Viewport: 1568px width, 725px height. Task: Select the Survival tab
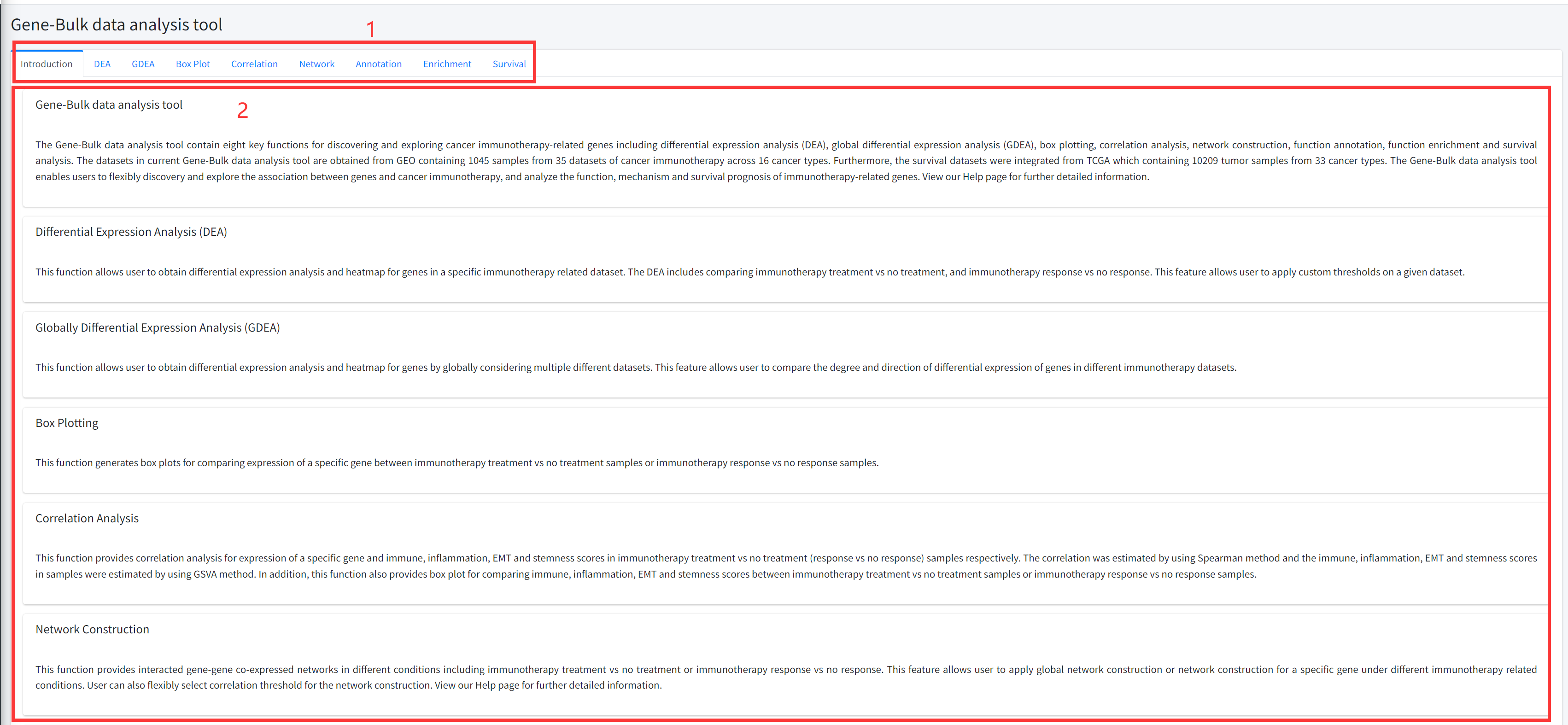(509, 64)
